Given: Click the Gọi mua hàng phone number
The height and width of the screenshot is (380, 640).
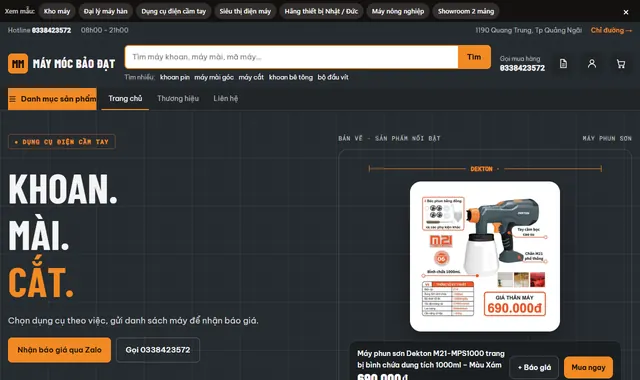Looking at the screenshot, I should point(522,68).
